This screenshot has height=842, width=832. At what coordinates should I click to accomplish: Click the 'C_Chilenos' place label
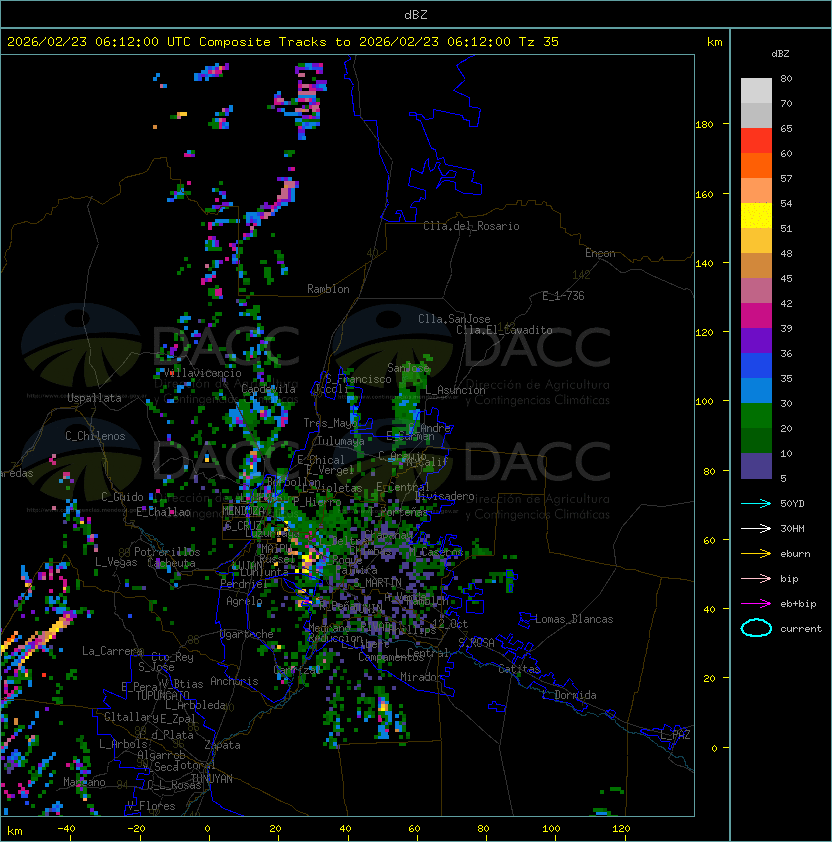(95, 436)
